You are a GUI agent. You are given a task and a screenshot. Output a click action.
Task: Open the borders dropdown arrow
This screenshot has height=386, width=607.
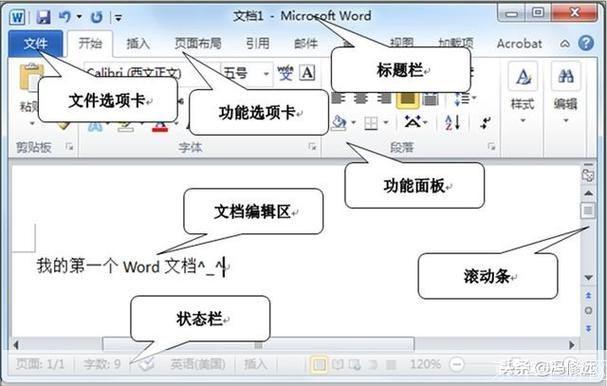click(386, 123)
